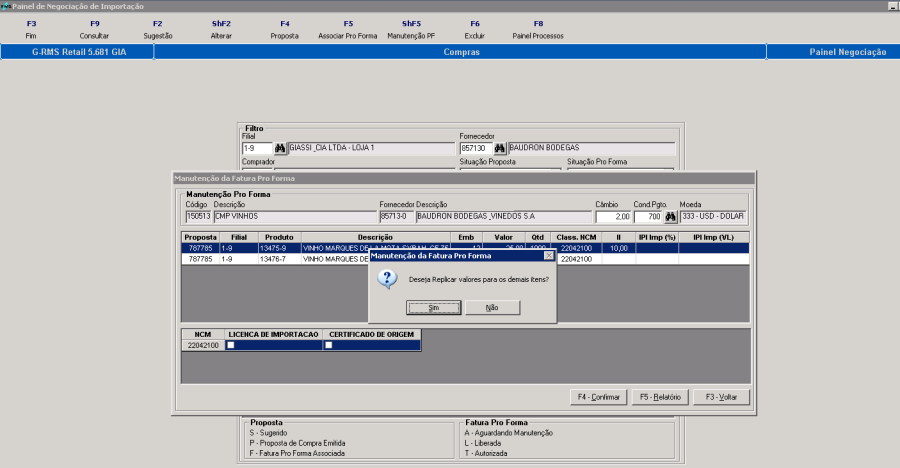
Task: Toggle CERTIFICADO DE ORIGEM checkbox for NCM 22042100
Action: click(x=329, y=345)
